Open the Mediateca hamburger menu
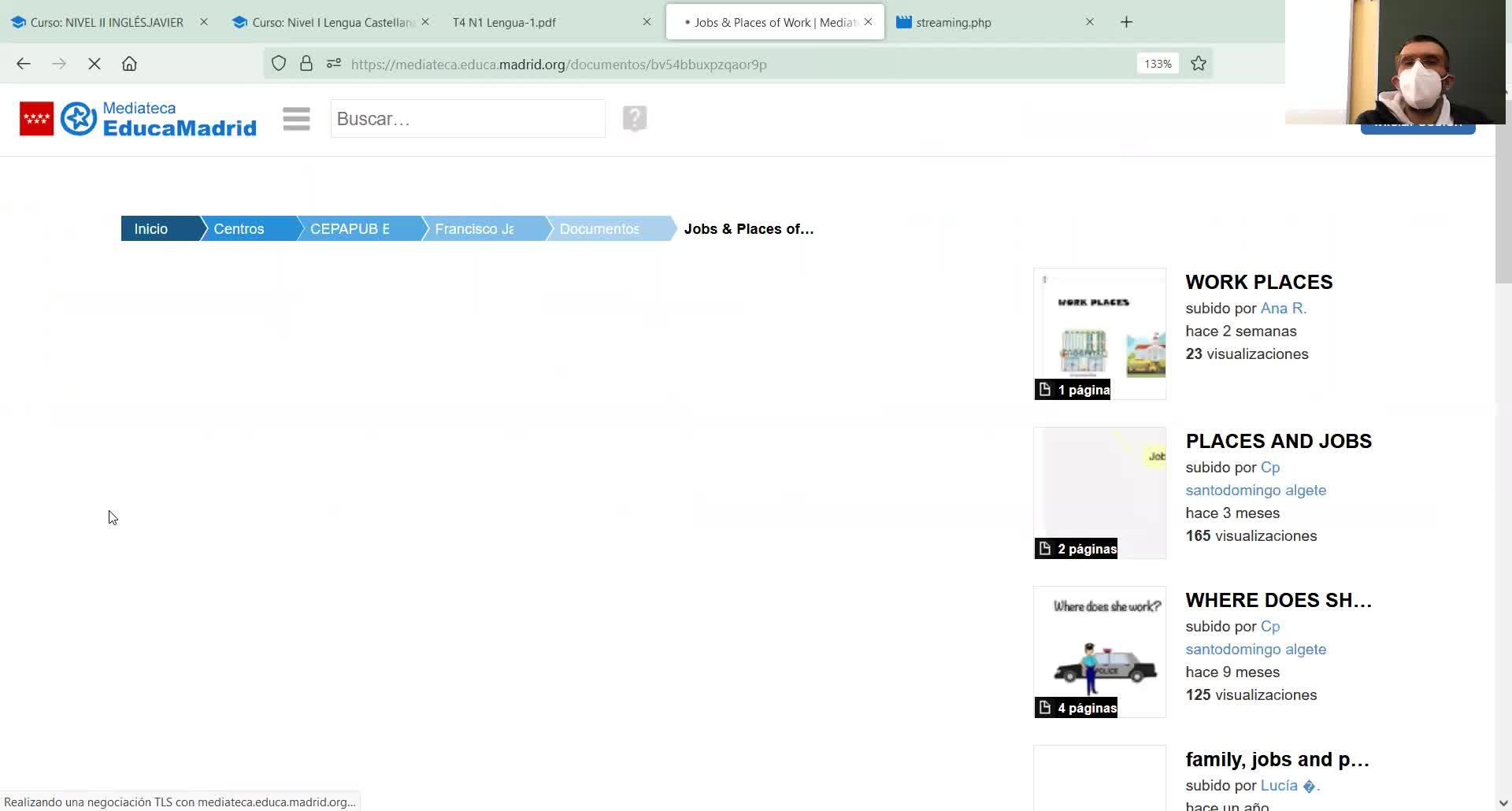This screenshot has height=811, width=1512. [x=296, y=119]
